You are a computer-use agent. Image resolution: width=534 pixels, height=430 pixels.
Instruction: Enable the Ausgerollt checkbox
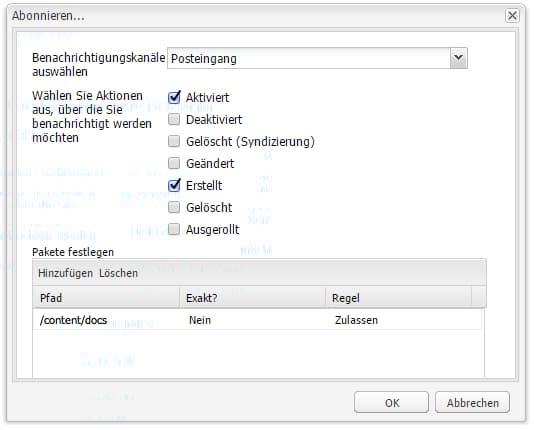pos(174,229)
